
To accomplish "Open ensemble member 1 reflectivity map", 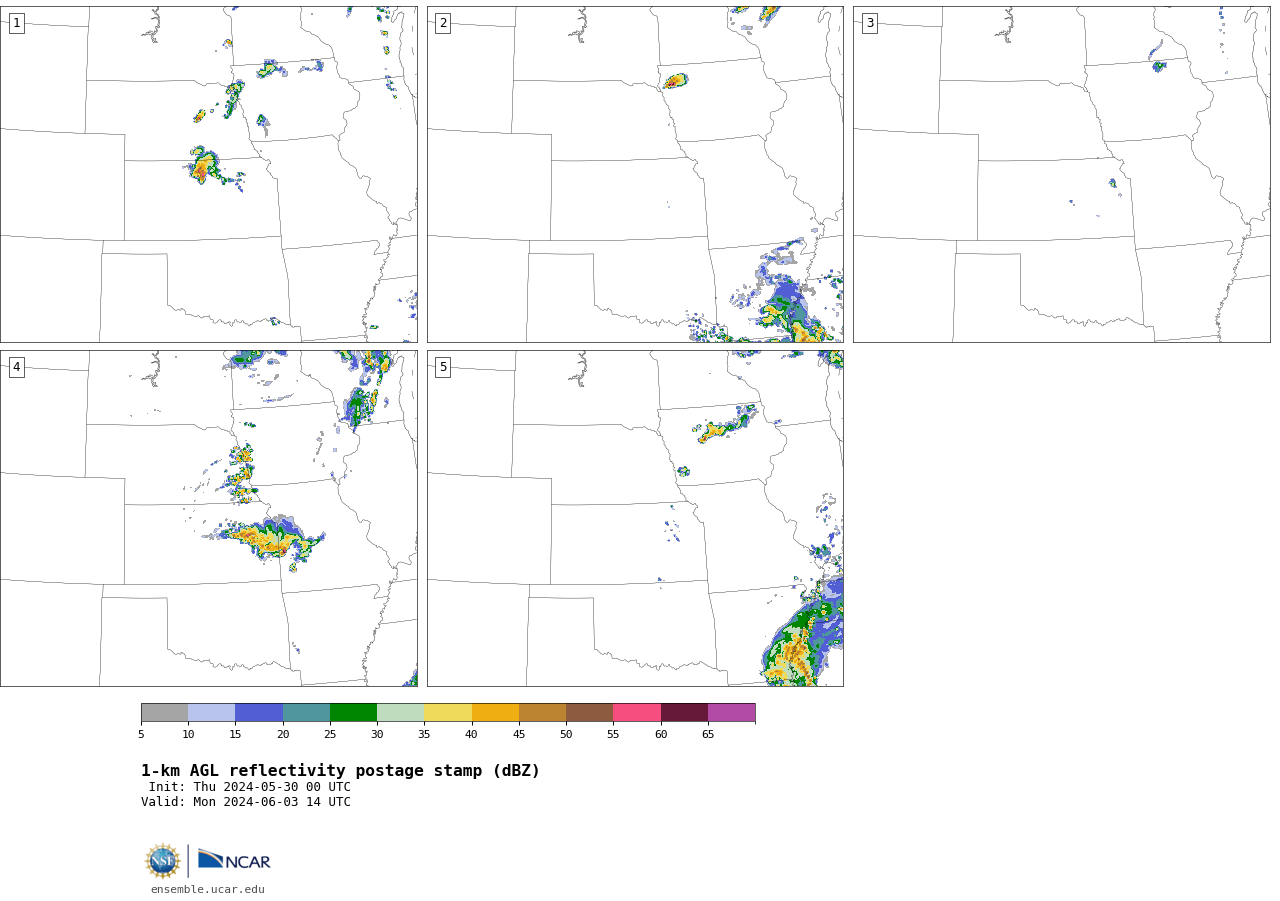I will pyautogui.click(x=209, y=174).
